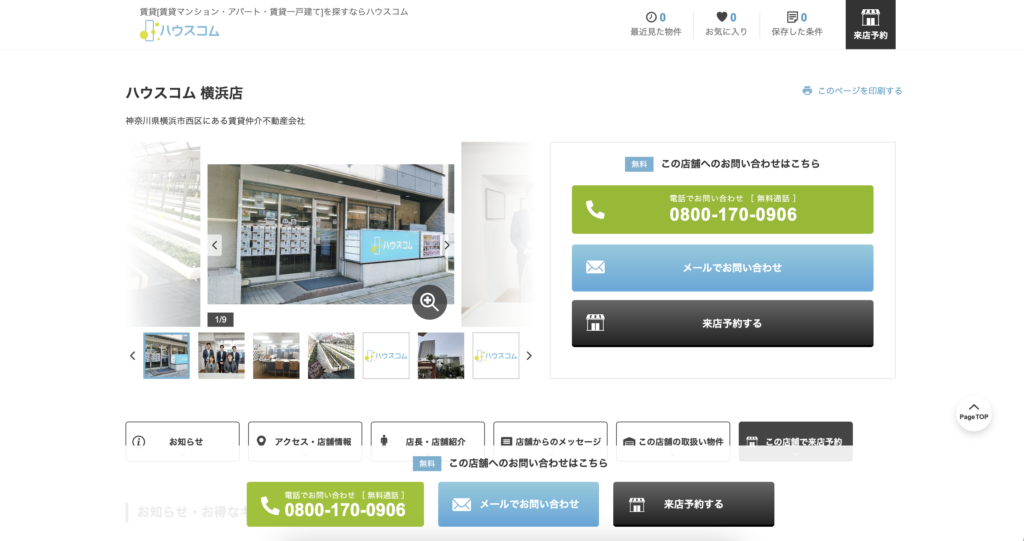The height and width of the screenshot is (541, 1024).
Task: Move thumbnail strip left with arrow
Action: pyautogui.click(x=133, y=355)
